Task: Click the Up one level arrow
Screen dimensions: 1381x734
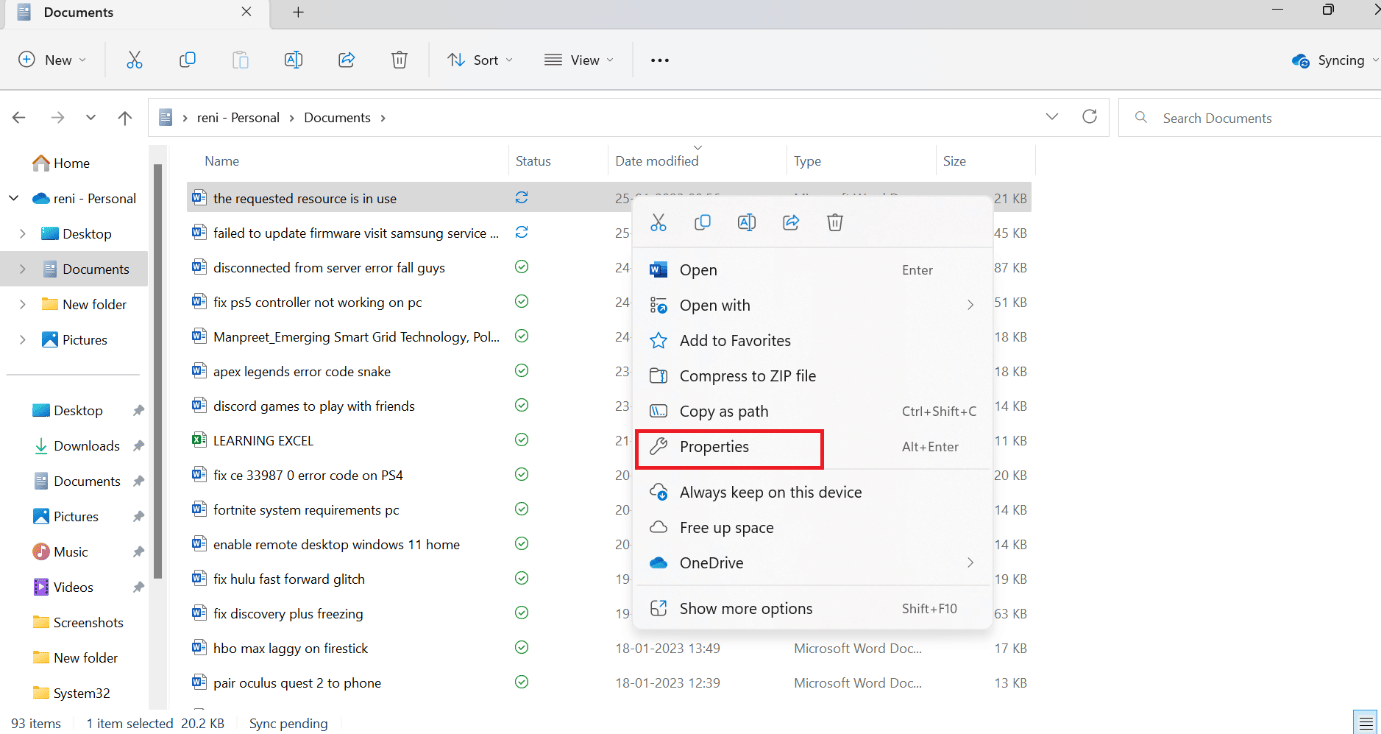Action: [125, 118]
